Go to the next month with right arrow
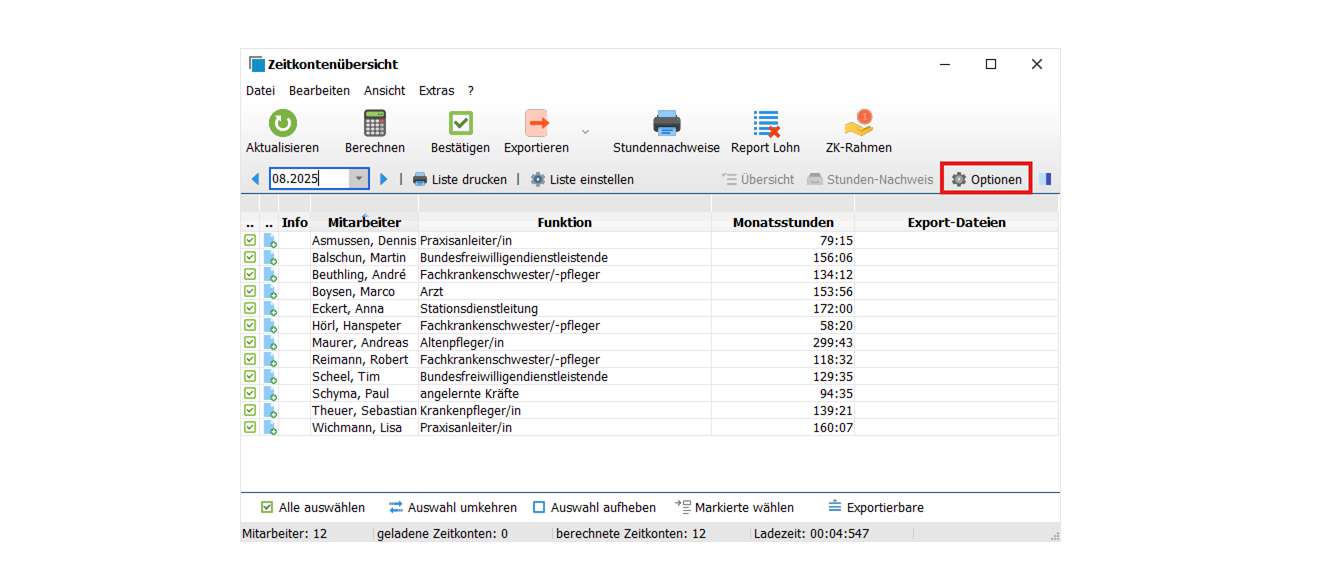Viewport: 1317px width, 563px height. pyautogui.click(x=384, y=179)
